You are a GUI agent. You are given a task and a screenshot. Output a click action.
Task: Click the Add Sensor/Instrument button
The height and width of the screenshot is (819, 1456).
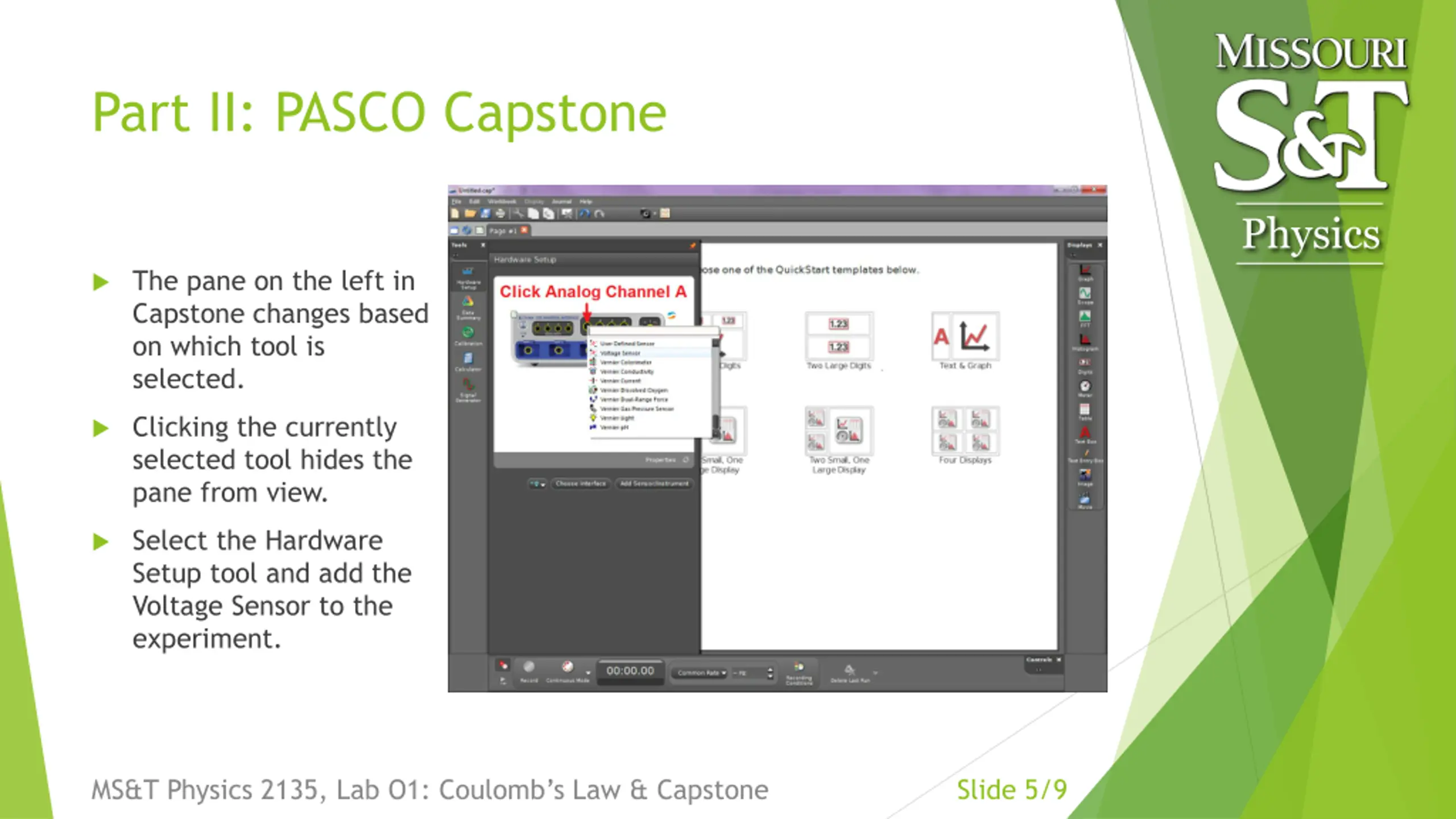tap(654, 483)
